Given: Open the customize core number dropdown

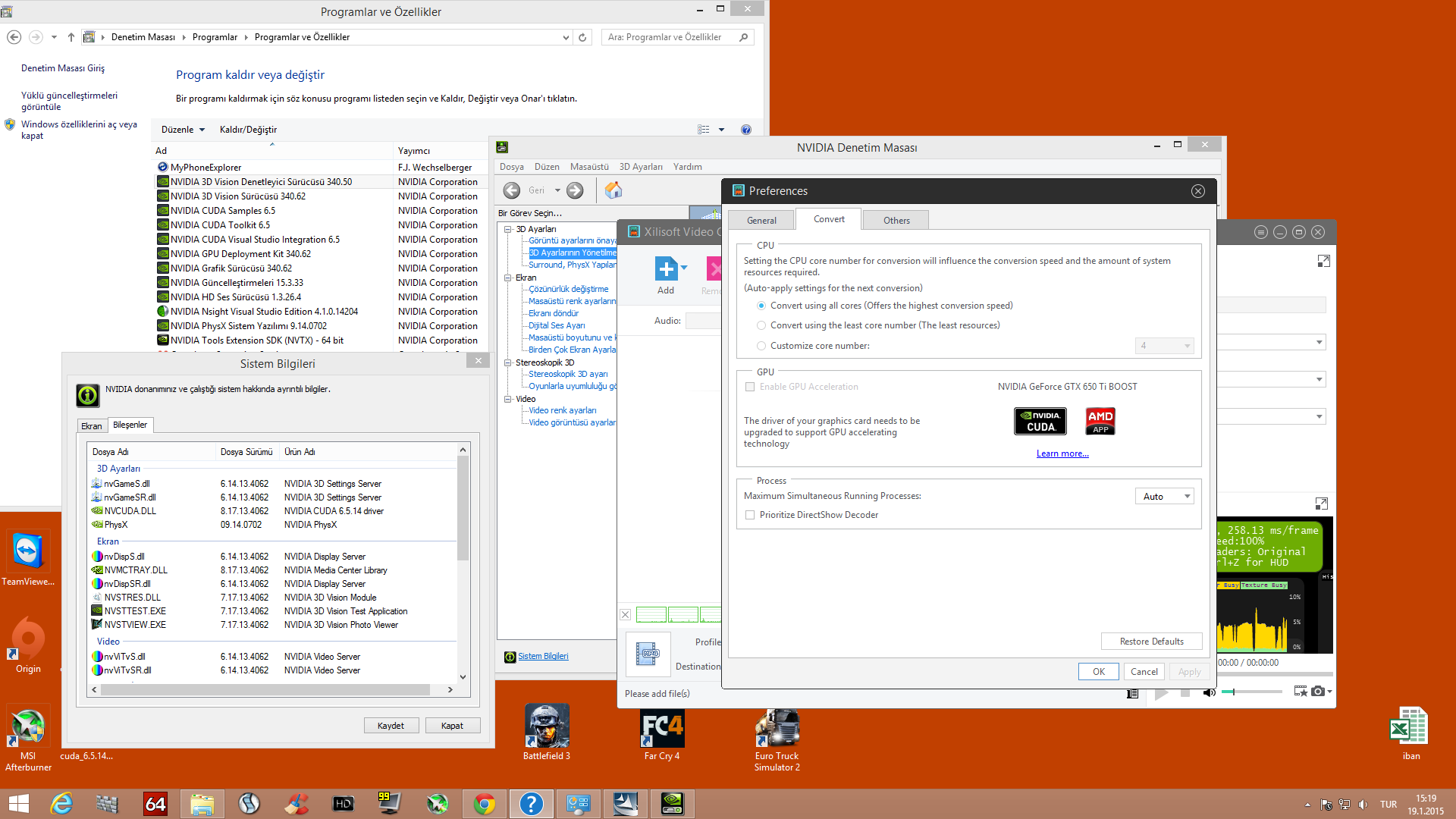Looking at the screenshot, I should click(1164, 346).
